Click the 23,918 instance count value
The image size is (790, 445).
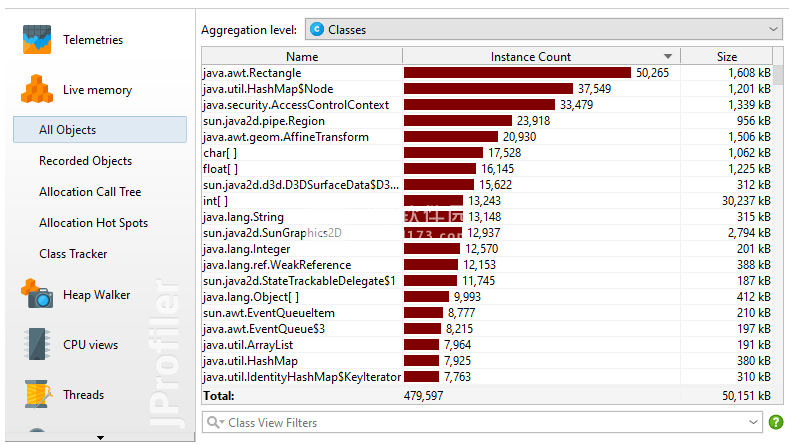click(534, 121)
